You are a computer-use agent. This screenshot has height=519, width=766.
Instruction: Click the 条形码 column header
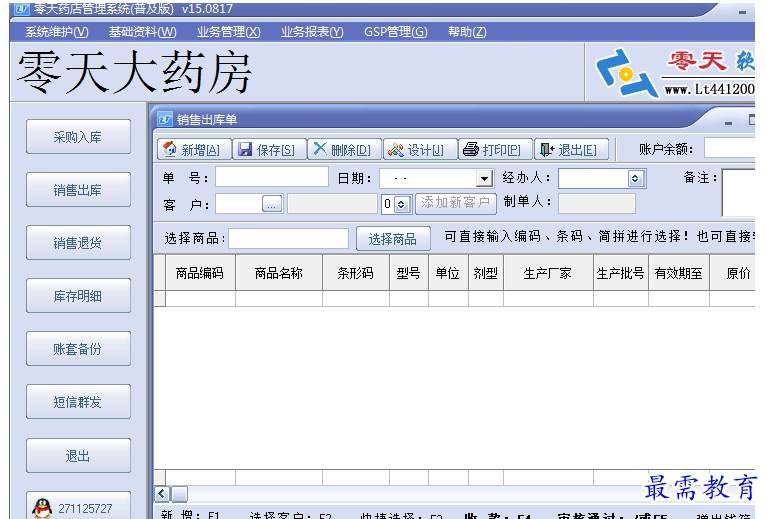click(356, 273)
